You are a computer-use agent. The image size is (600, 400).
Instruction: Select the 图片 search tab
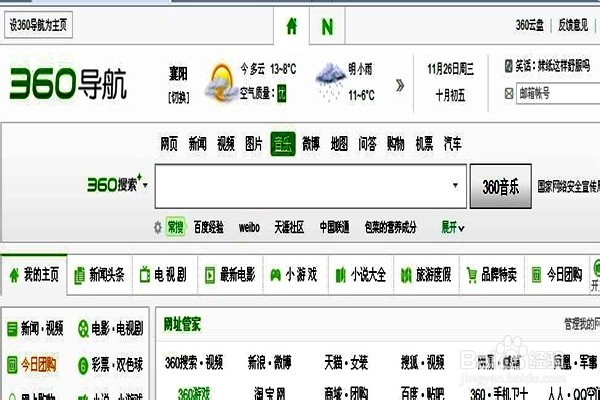[254, 144]
